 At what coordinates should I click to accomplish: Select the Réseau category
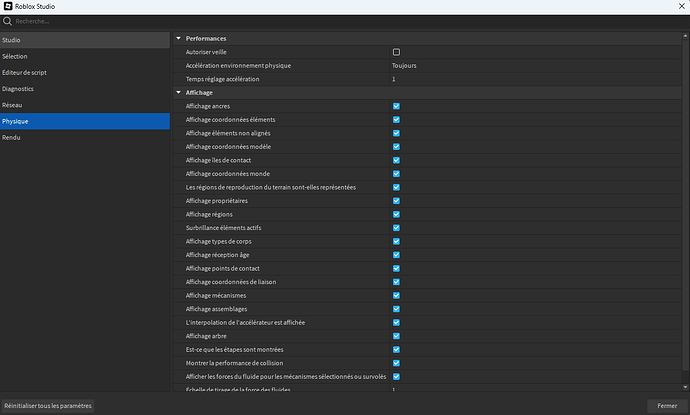click(85, 105)
